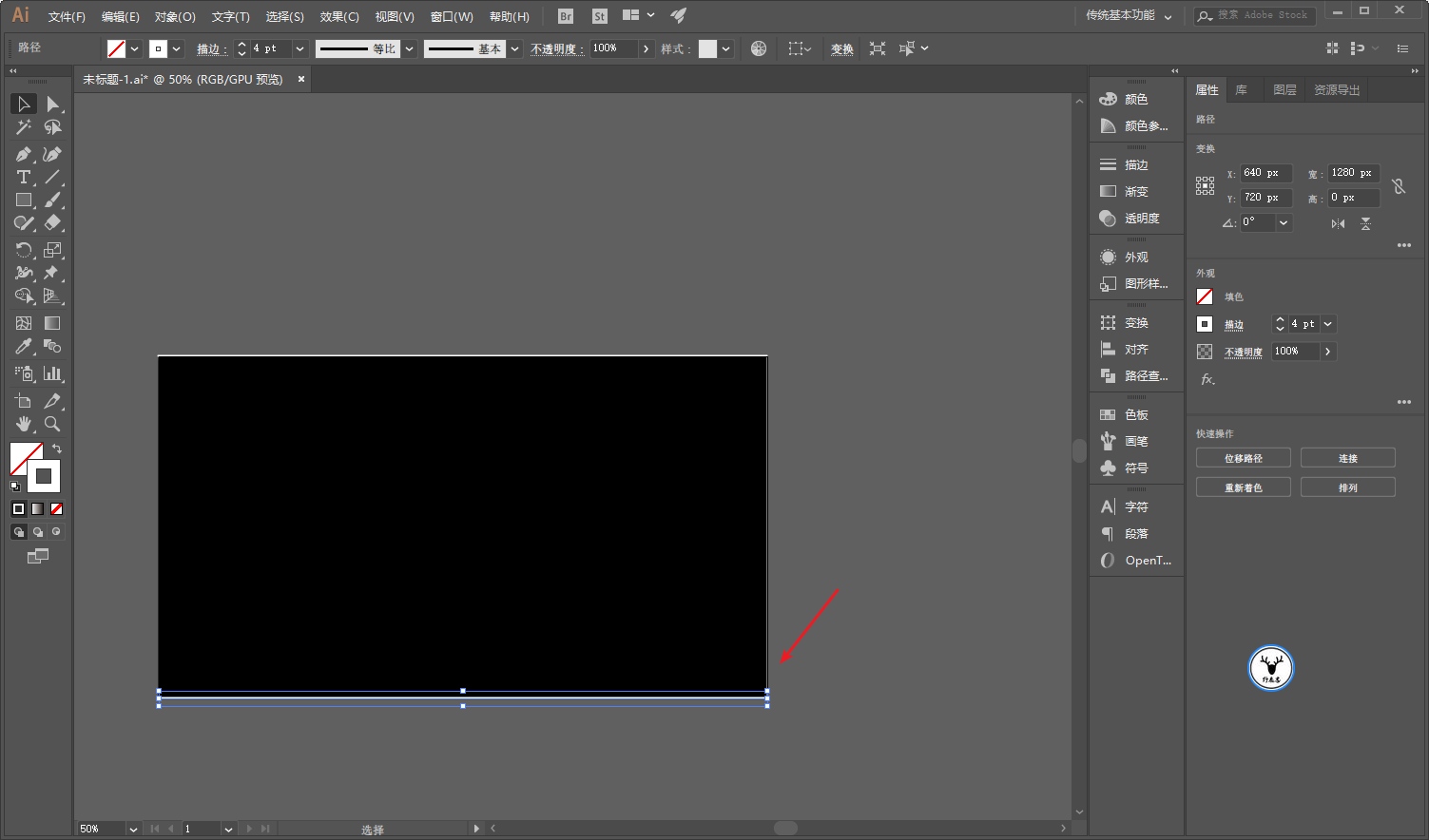Activate the Zoom tool

pos(52,424)
